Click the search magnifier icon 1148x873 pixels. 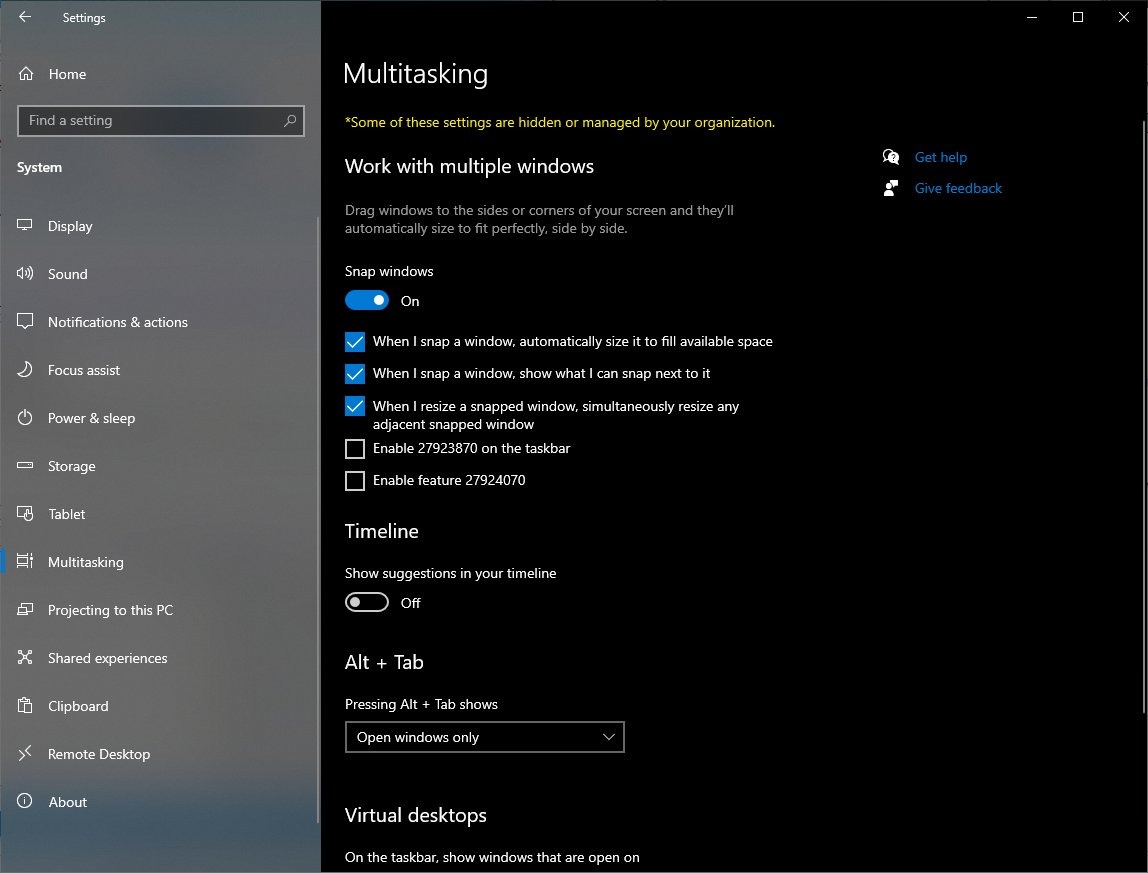[290, 121]
